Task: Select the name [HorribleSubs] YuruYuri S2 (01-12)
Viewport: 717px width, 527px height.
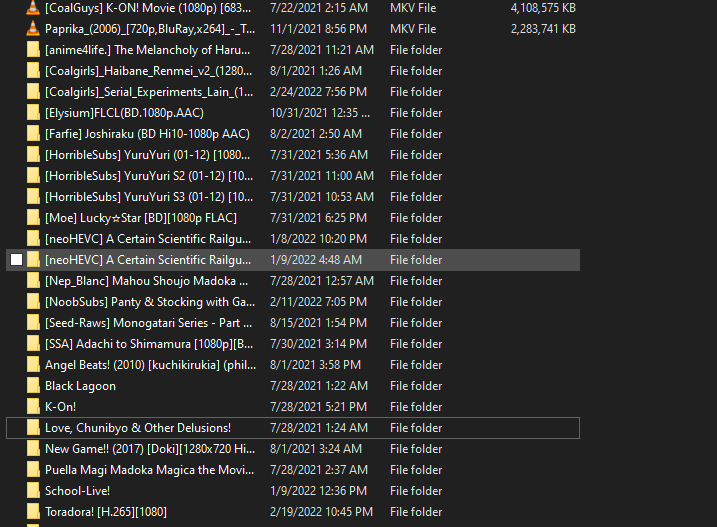Action: click(x=149, y=176)
